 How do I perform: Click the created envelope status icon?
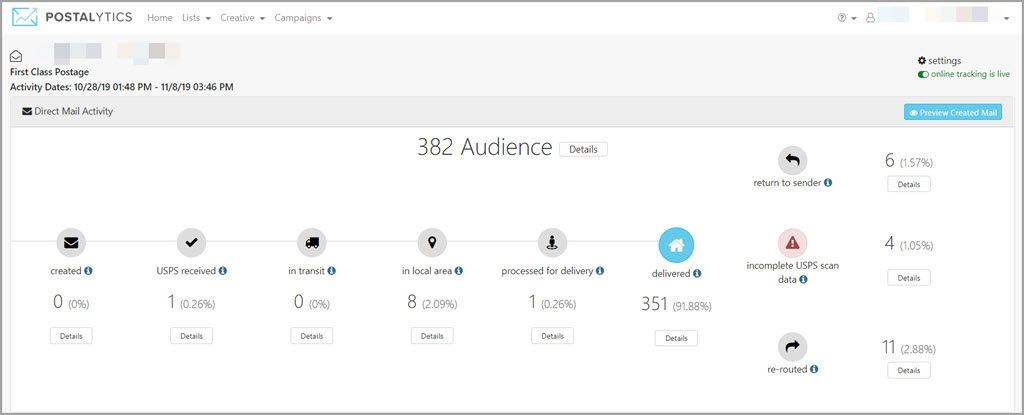tap(71, 243)
